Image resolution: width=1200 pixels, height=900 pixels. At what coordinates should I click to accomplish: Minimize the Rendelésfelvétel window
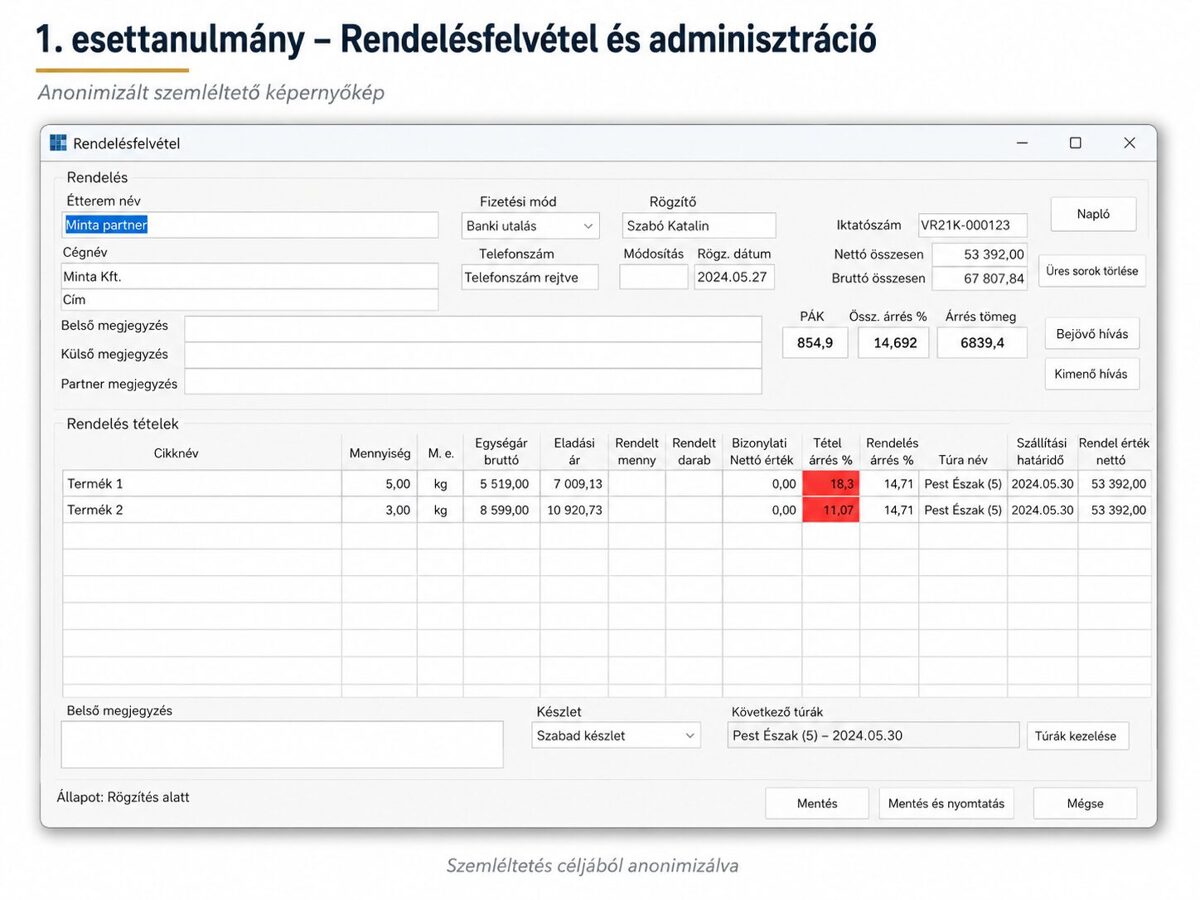point(1021,143)
